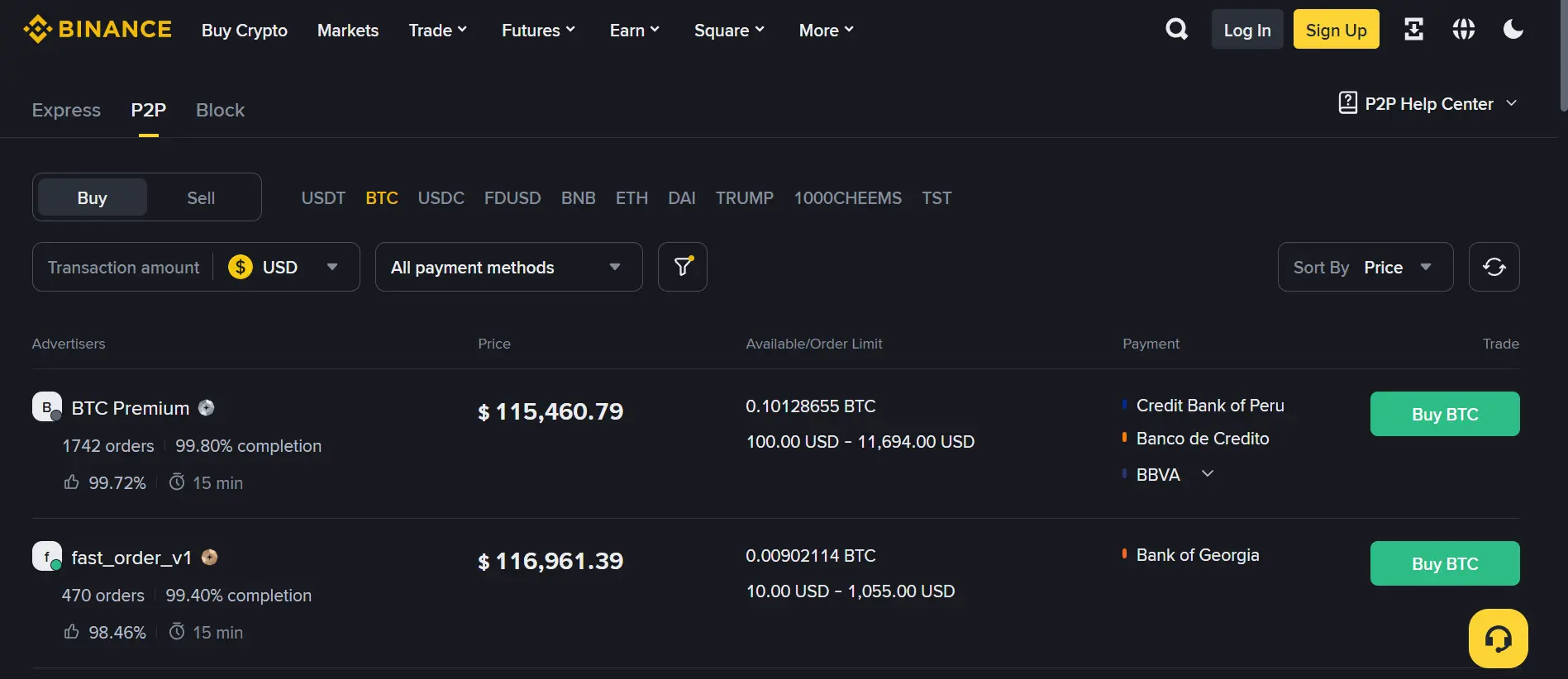Expand more payment methods beside BBVA
The height and width of the screenshot is (679, 1568).
(1208, 474)
